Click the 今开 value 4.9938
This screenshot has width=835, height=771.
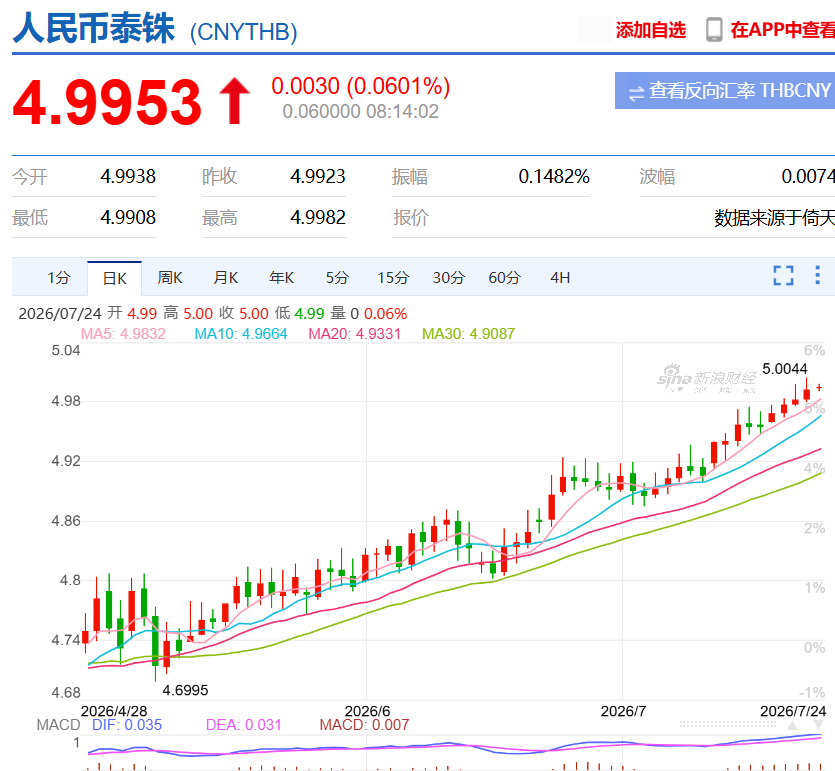point(128,176)
